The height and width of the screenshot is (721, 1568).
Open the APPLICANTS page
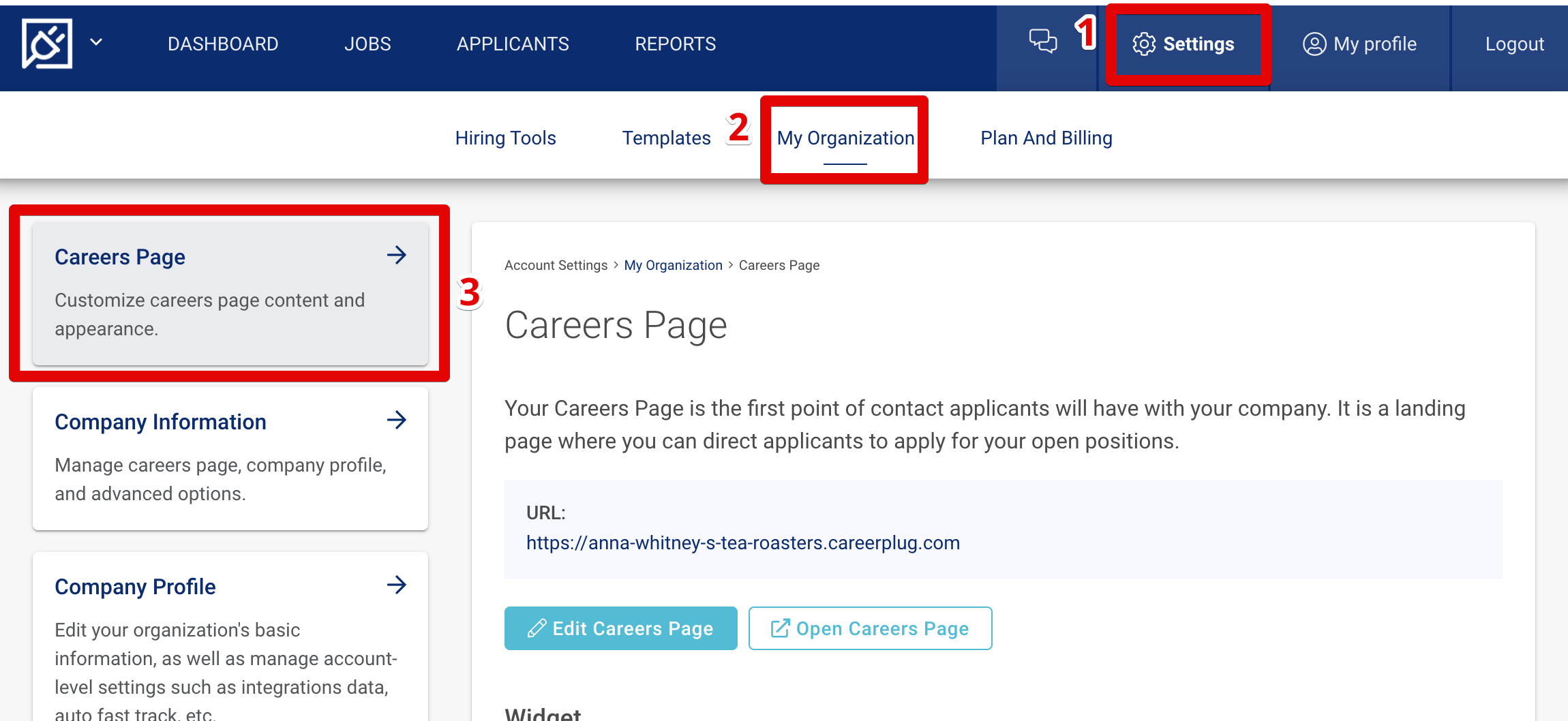click(513, 44)
